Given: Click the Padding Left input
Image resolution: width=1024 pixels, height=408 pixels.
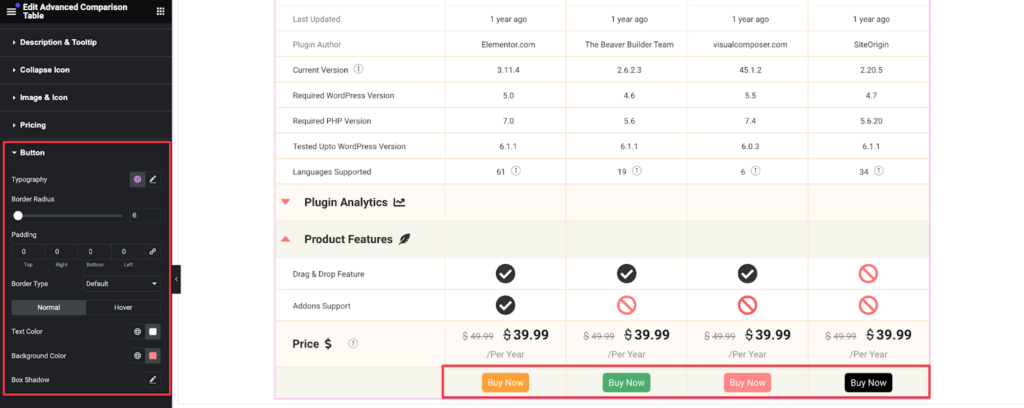Looking at the screenshot, I should coord(128,251).
